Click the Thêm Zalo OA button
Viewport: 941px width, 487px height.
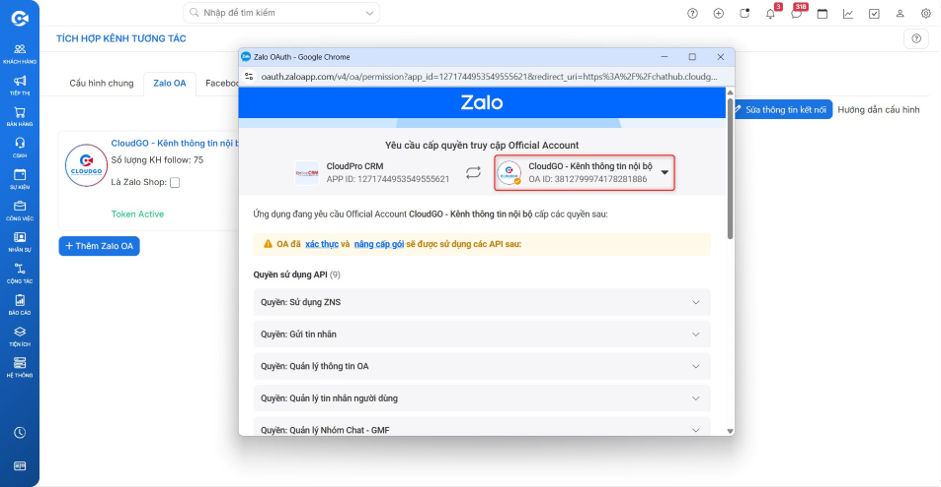(99, 246)
